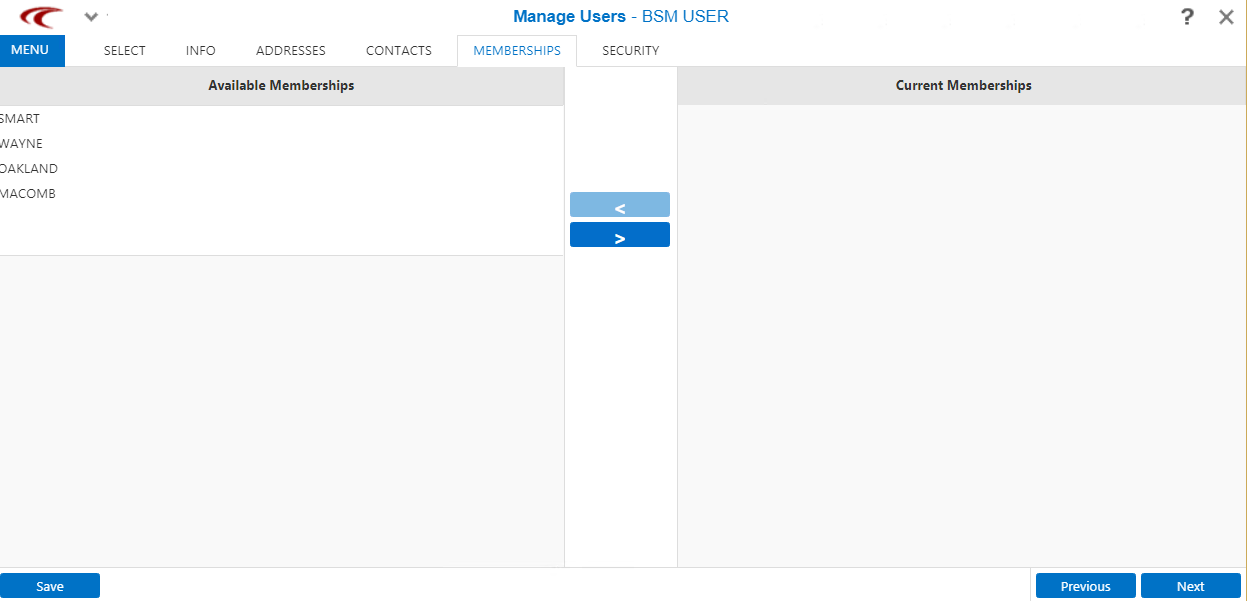Close the Manage Users window
Image resolution: width=1247 pixels, height=601 pixels.
(1226, 17)
